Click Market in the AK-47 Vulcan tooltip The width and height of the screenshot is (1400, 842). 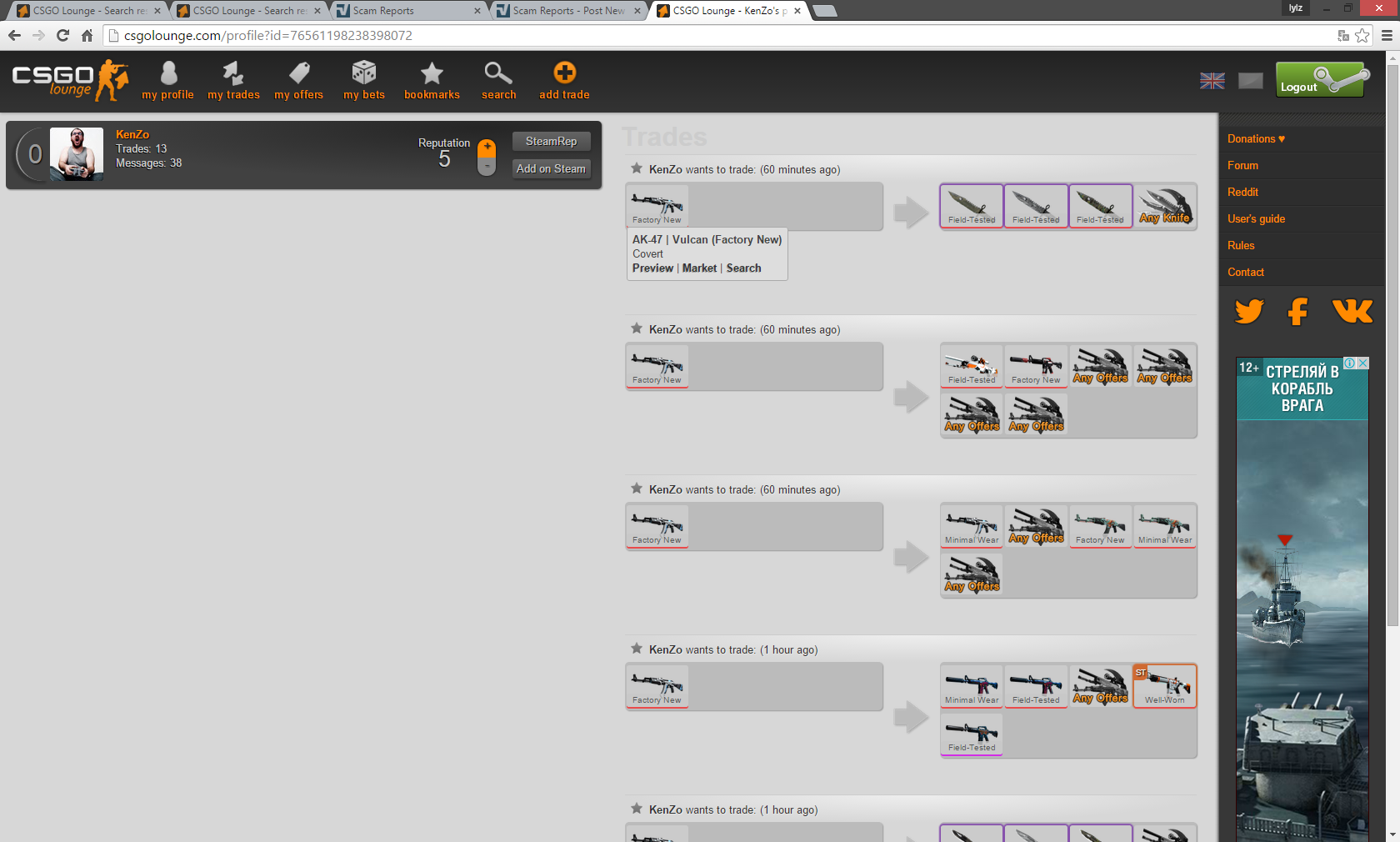tap(699, 268)
